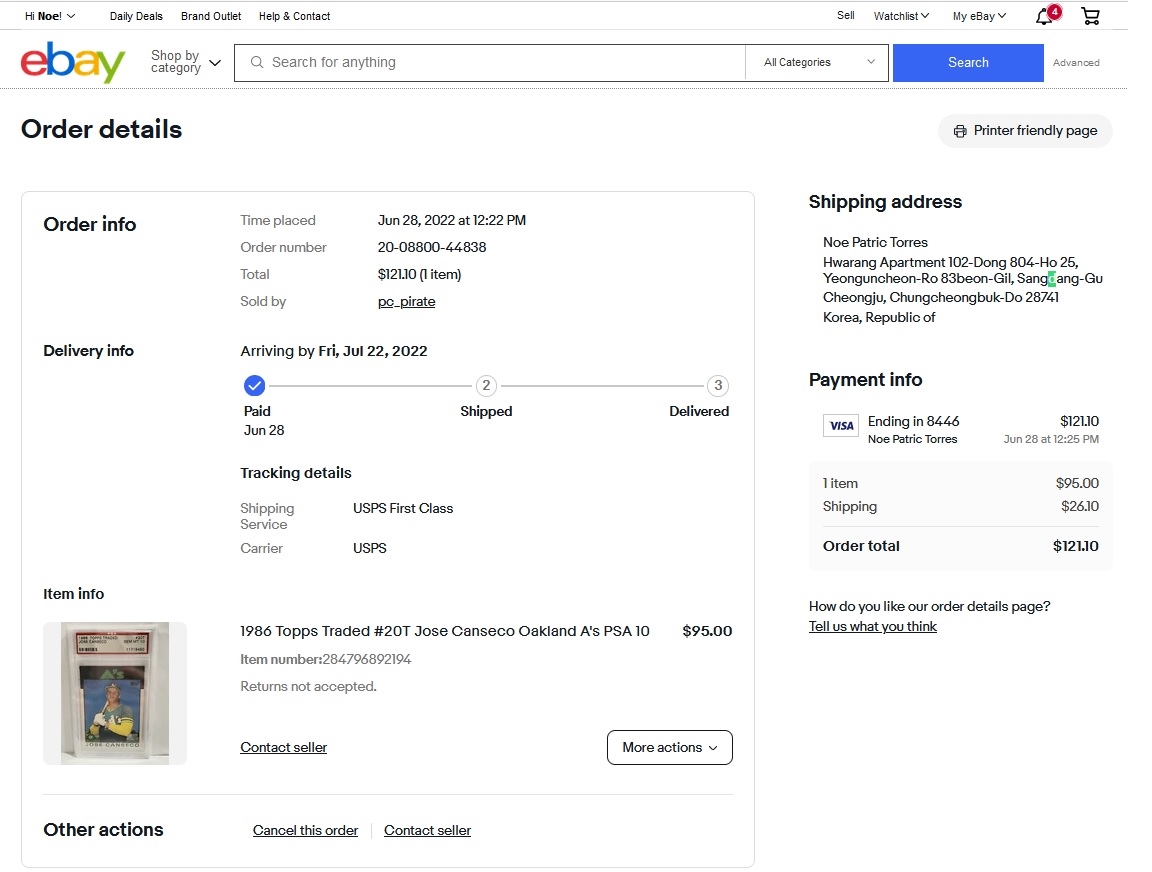Click Time placed value Jun 28, 2022
The height and width of the screenshot is (872, 1152).
[x=452, y=220]
